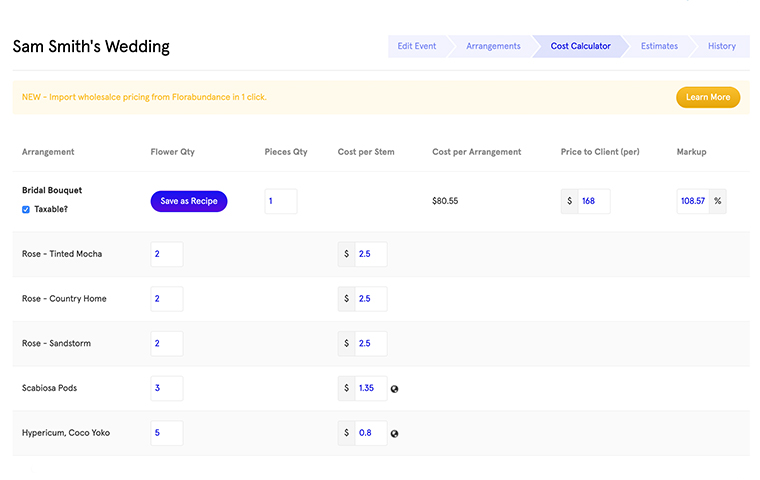This screenshot has height=480, width=760.
Task: Click globe icon beside Scabiosa Pods cost
Action: click(x=395, y=388)
